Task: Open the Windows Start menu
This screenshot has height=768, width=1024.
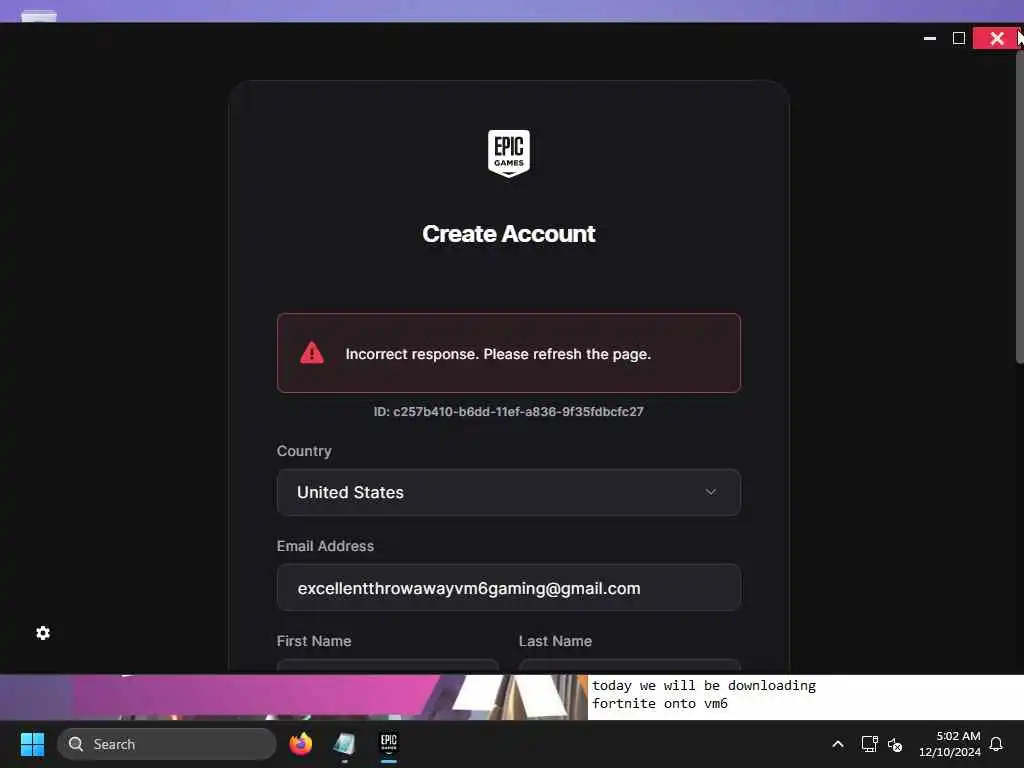Action: tap(32, 744)
